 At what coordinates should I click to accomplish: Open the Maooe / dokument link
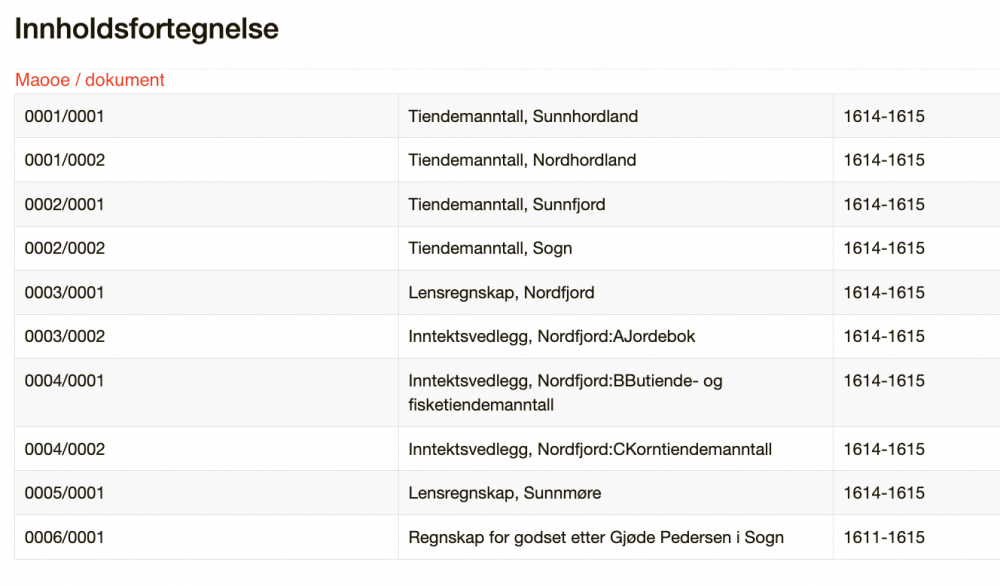tap(90, 80)
